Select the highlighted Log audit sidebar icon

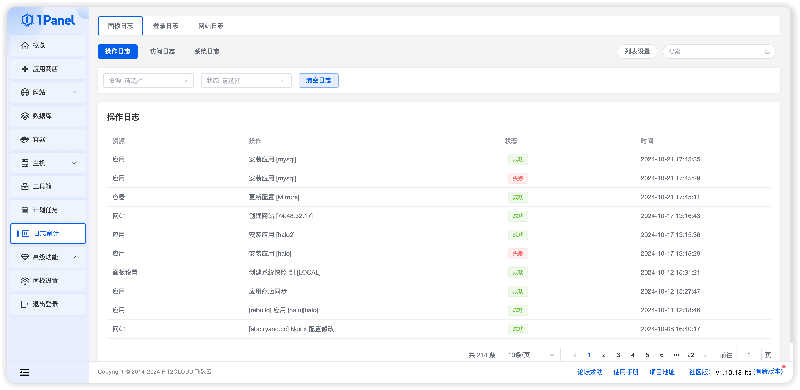[x=25, y=234]
